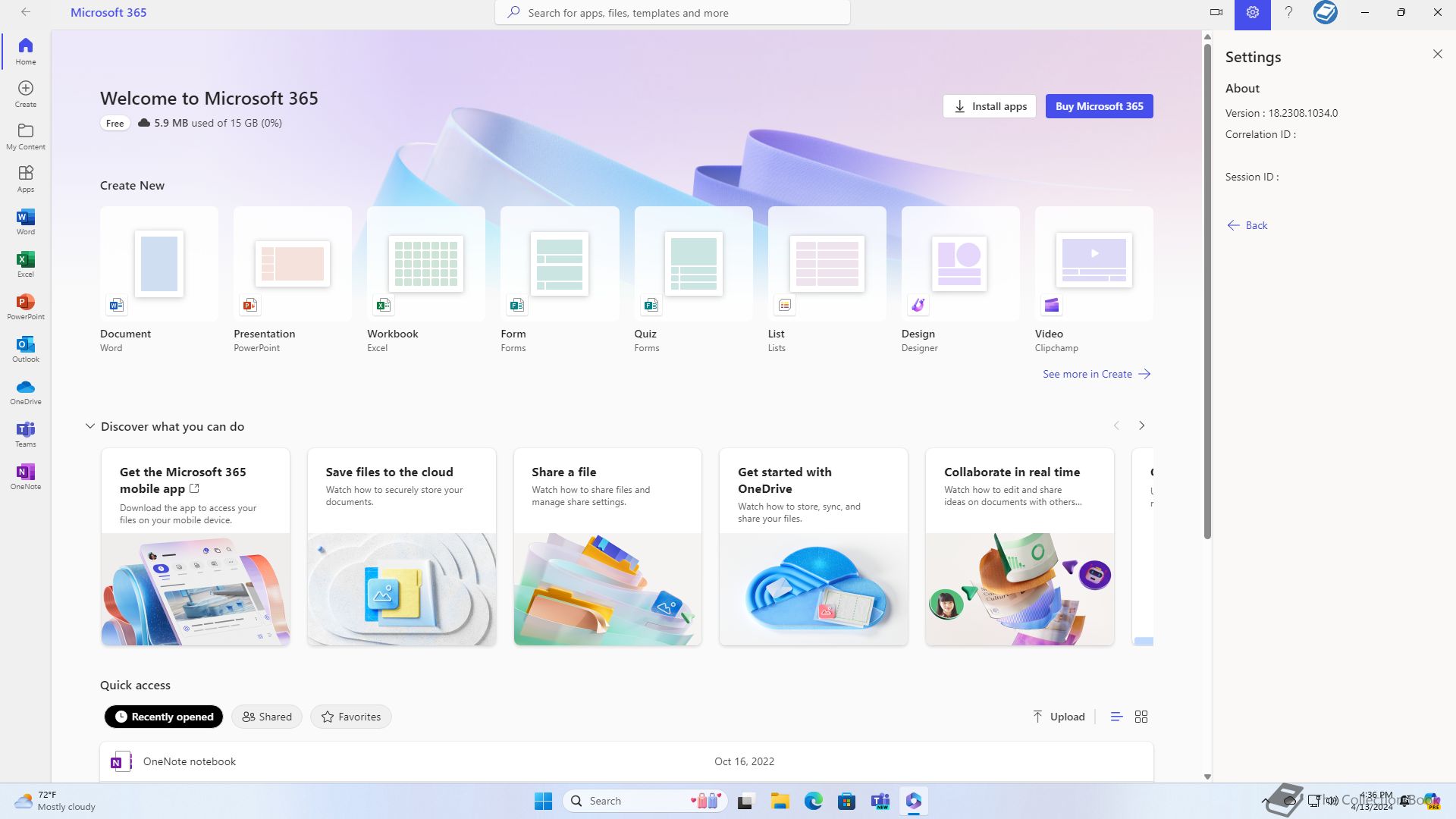Click the page vertical scrollbar

click(x=1207, y=292)
